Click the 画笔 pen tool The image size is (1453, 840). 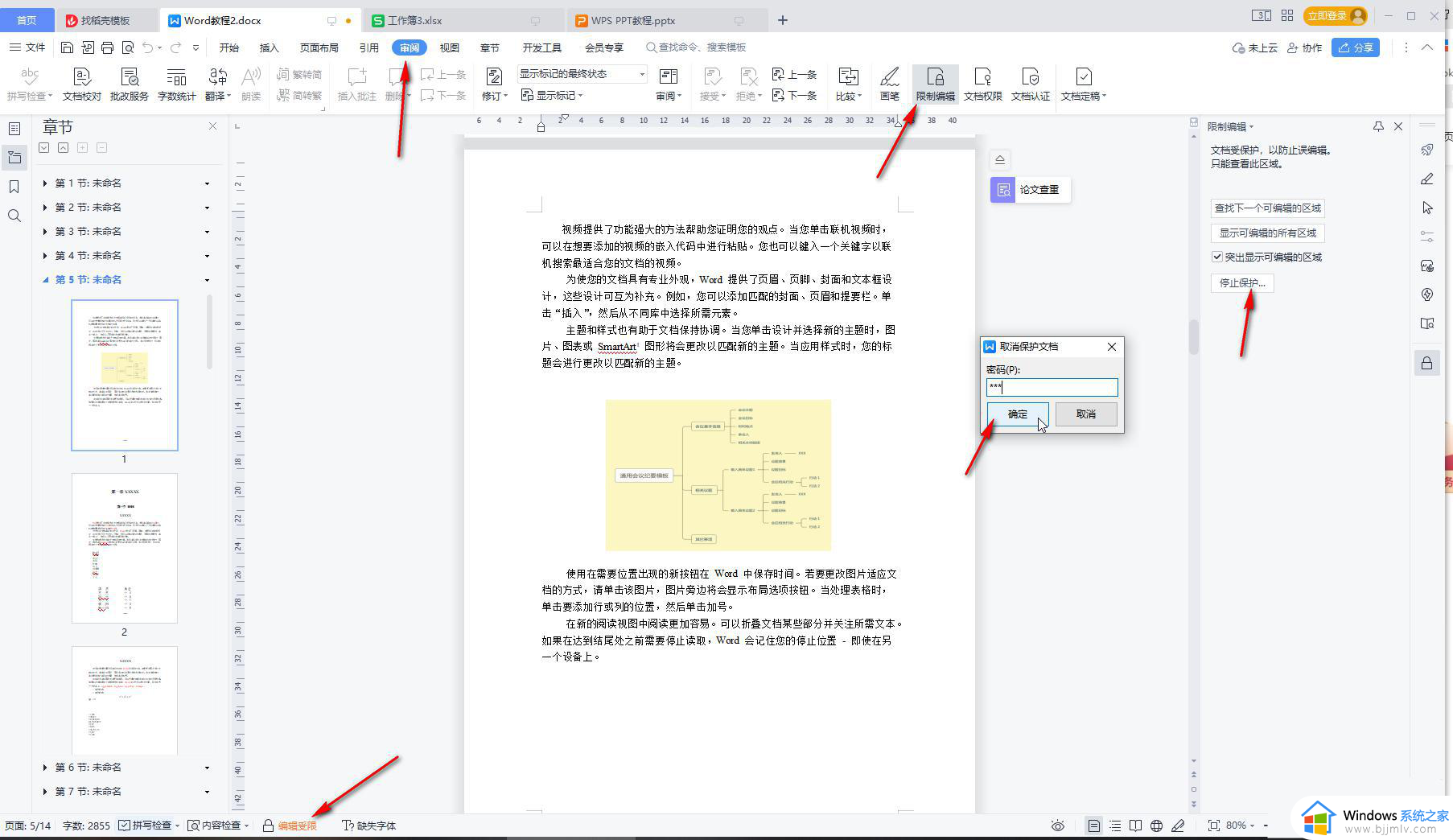(890, 84)
